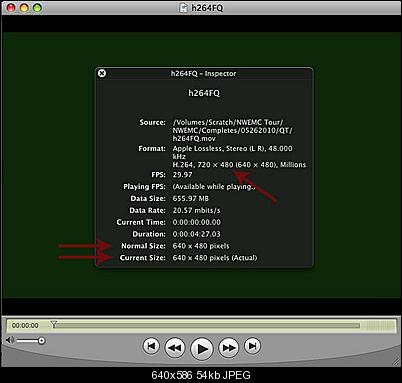
Task: Close the h264FQ Inspector panel
Action: tap(102, 73)
